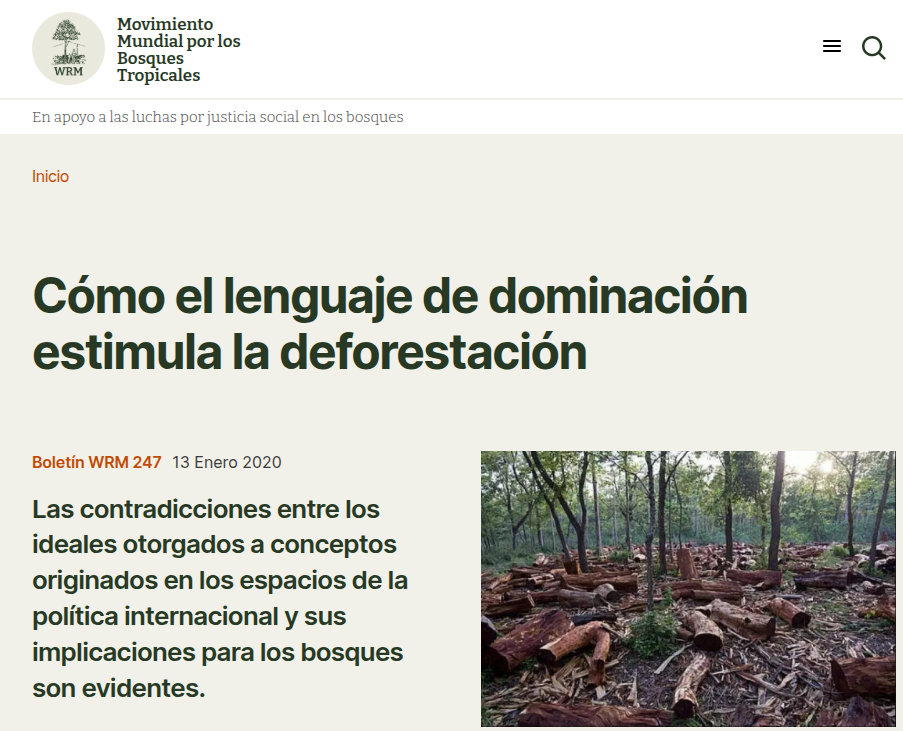Click the WRM tree logo

click(69, 48)
